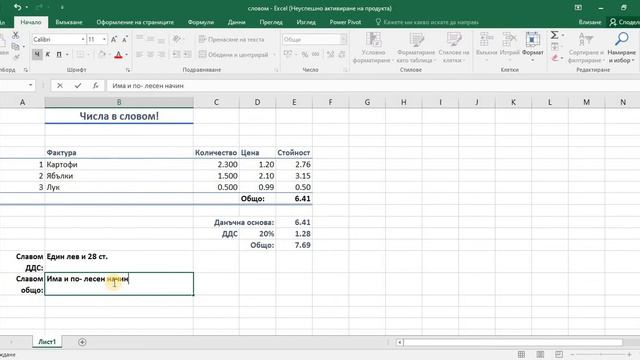Click the Fill down icon in editing group
The height and width of the screenshot is (360, 640).
click(555, 47)
